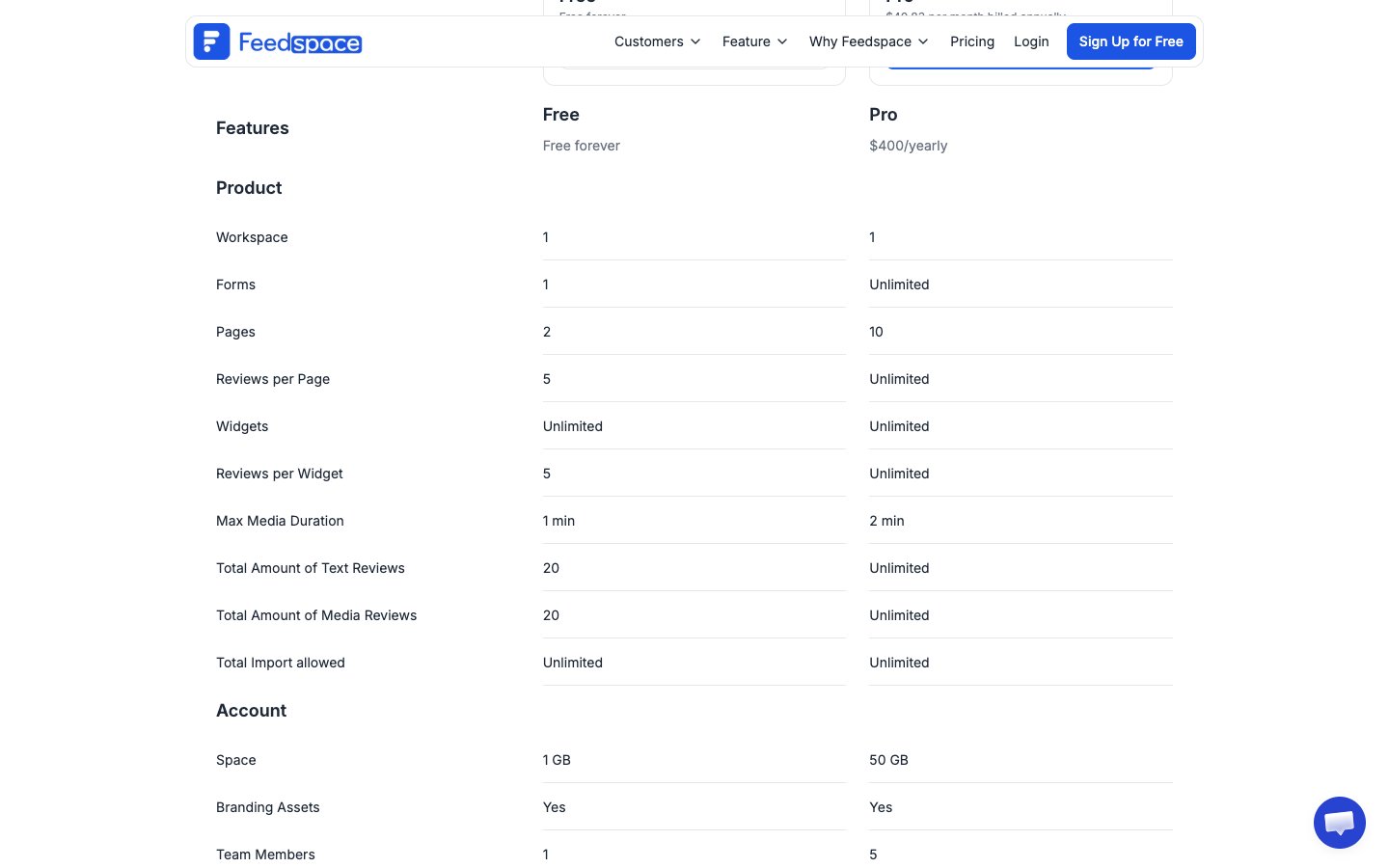Select the Pro plan column heading
The image size is (1389, 868).
pos(883,115)
